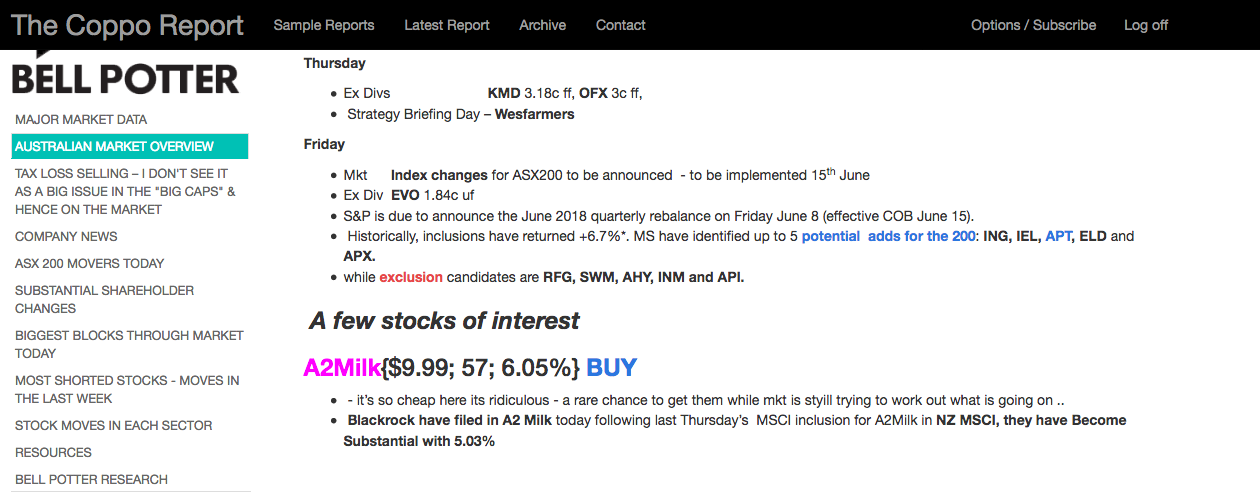Screen dimensions: 1260x499
Task: View ASX 200 Movers Today
Action: click(x=90, y=264)
